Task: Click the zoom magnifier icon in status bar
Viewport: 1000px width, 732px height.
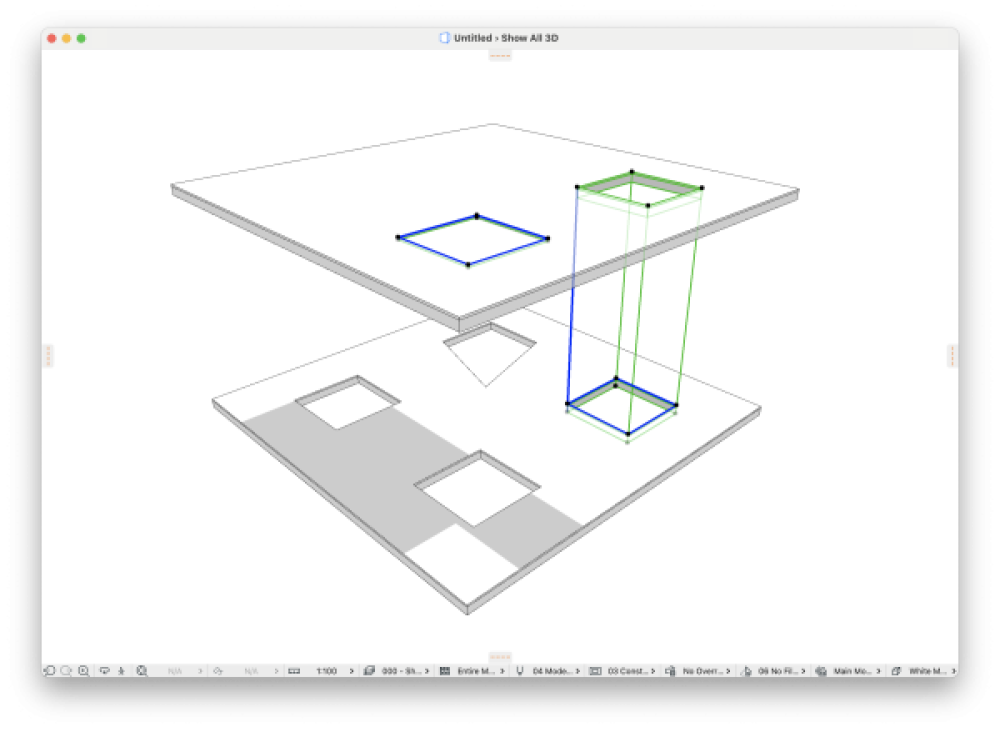Action: [84, 671]
